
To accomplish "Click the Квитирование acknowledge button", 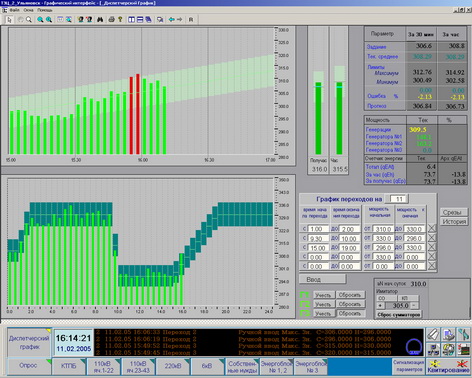I will (448, 366).
